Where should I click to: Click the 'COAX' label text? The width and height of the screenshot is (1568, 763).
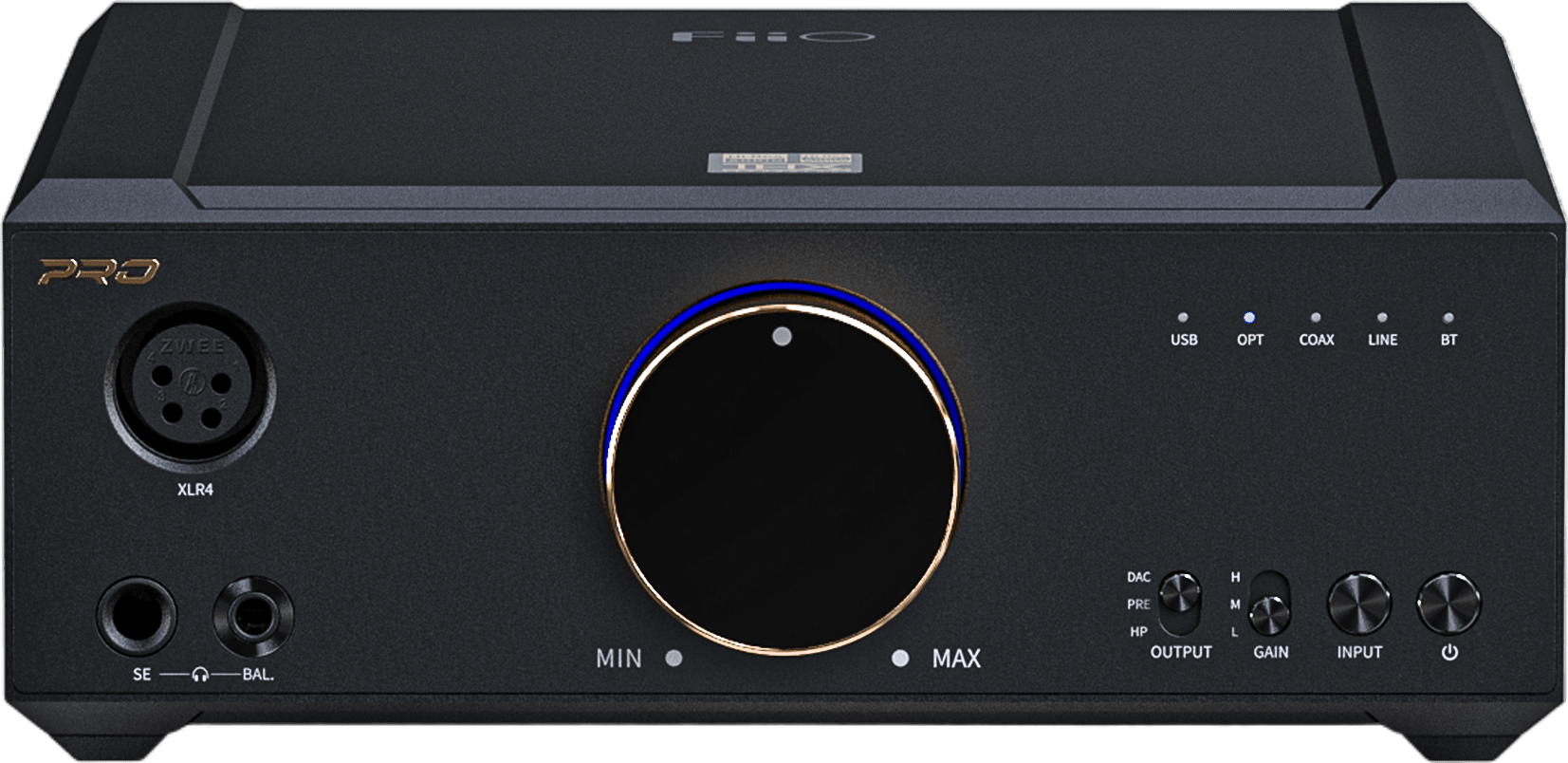[x=1317, y=340]
